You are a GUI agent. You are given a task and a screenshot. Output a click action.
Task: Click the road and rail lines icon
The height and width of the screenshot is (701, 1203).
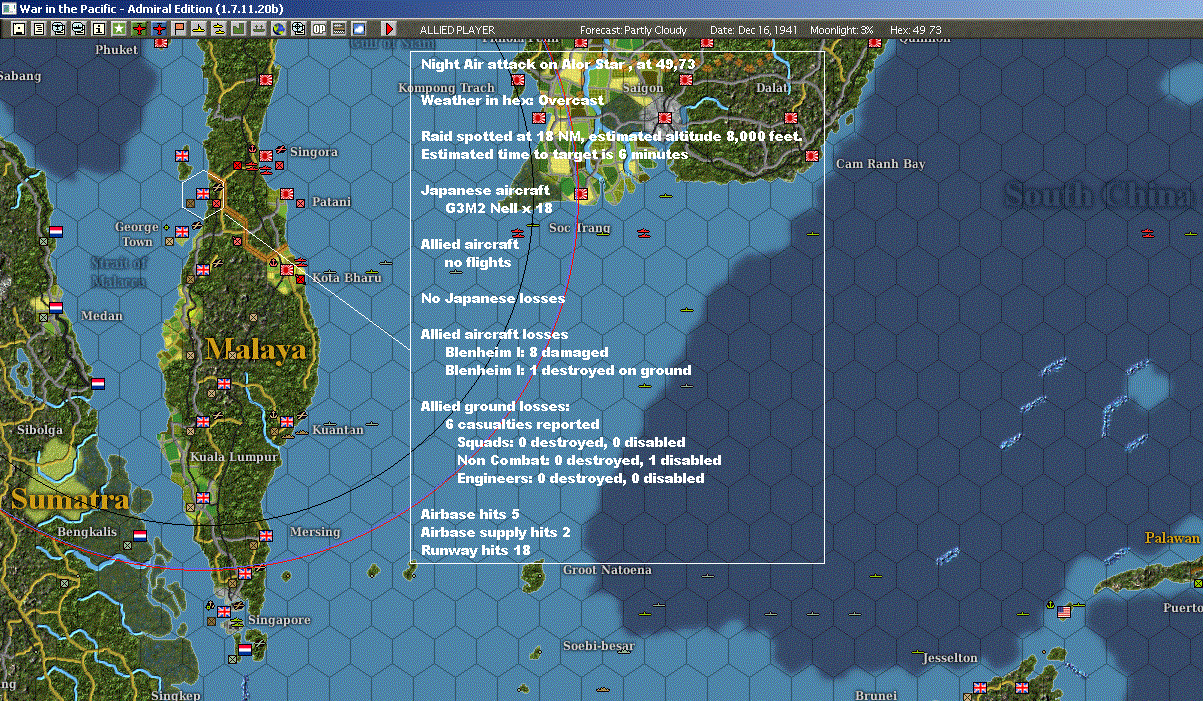(340, 30)
